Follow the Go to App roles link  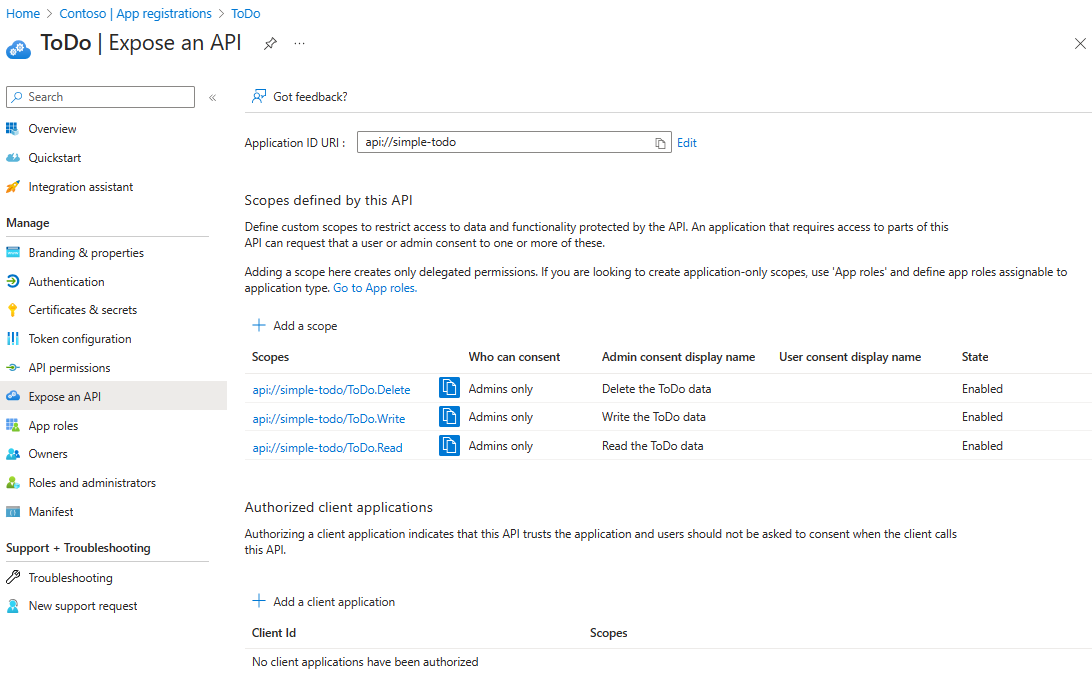(x=375, y=288)
